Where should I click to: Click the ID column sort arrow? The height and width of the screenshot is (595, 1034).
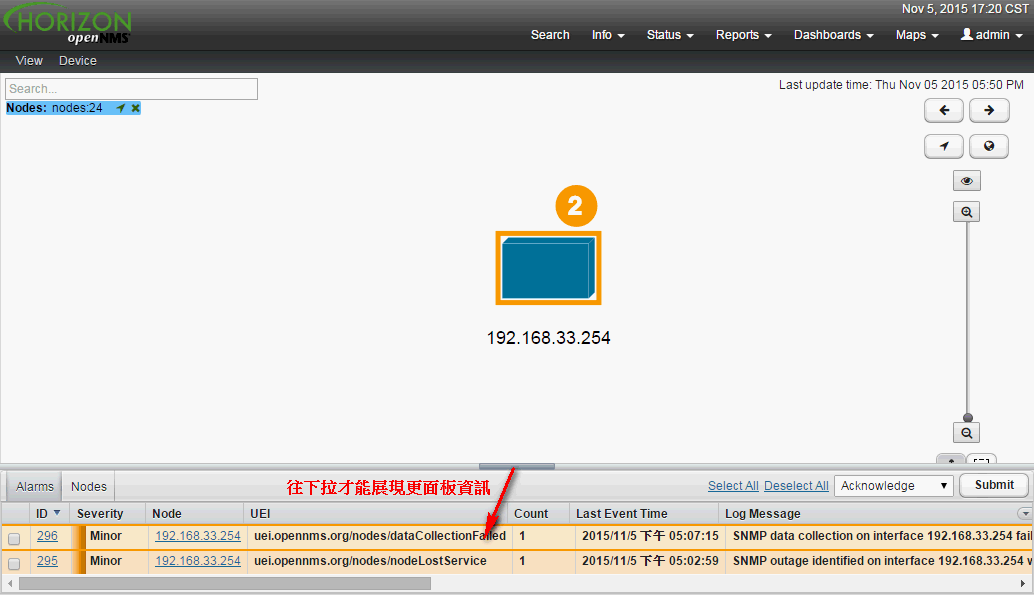point(57,513)
